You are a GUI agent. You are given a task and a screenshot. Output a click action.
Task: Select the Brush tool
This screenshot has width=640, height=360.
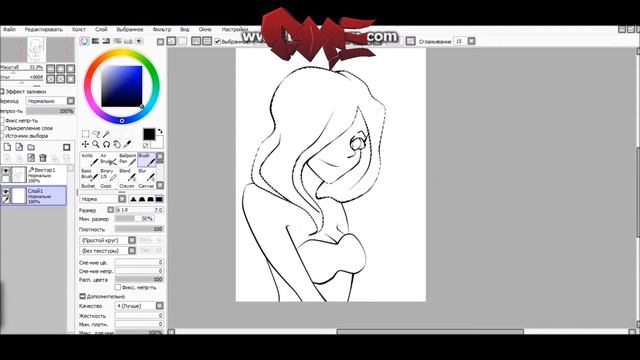point(147,160)
